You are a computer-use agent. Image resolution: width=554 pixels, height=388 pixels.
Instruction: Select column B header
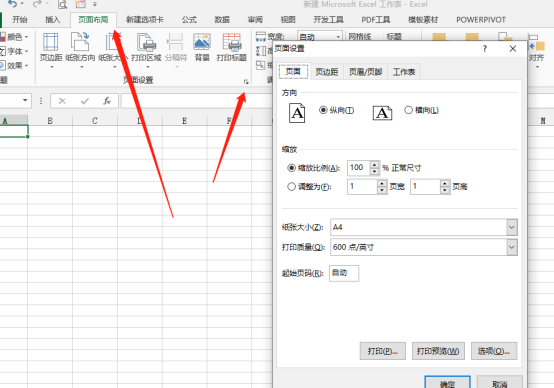pos(50,121)
